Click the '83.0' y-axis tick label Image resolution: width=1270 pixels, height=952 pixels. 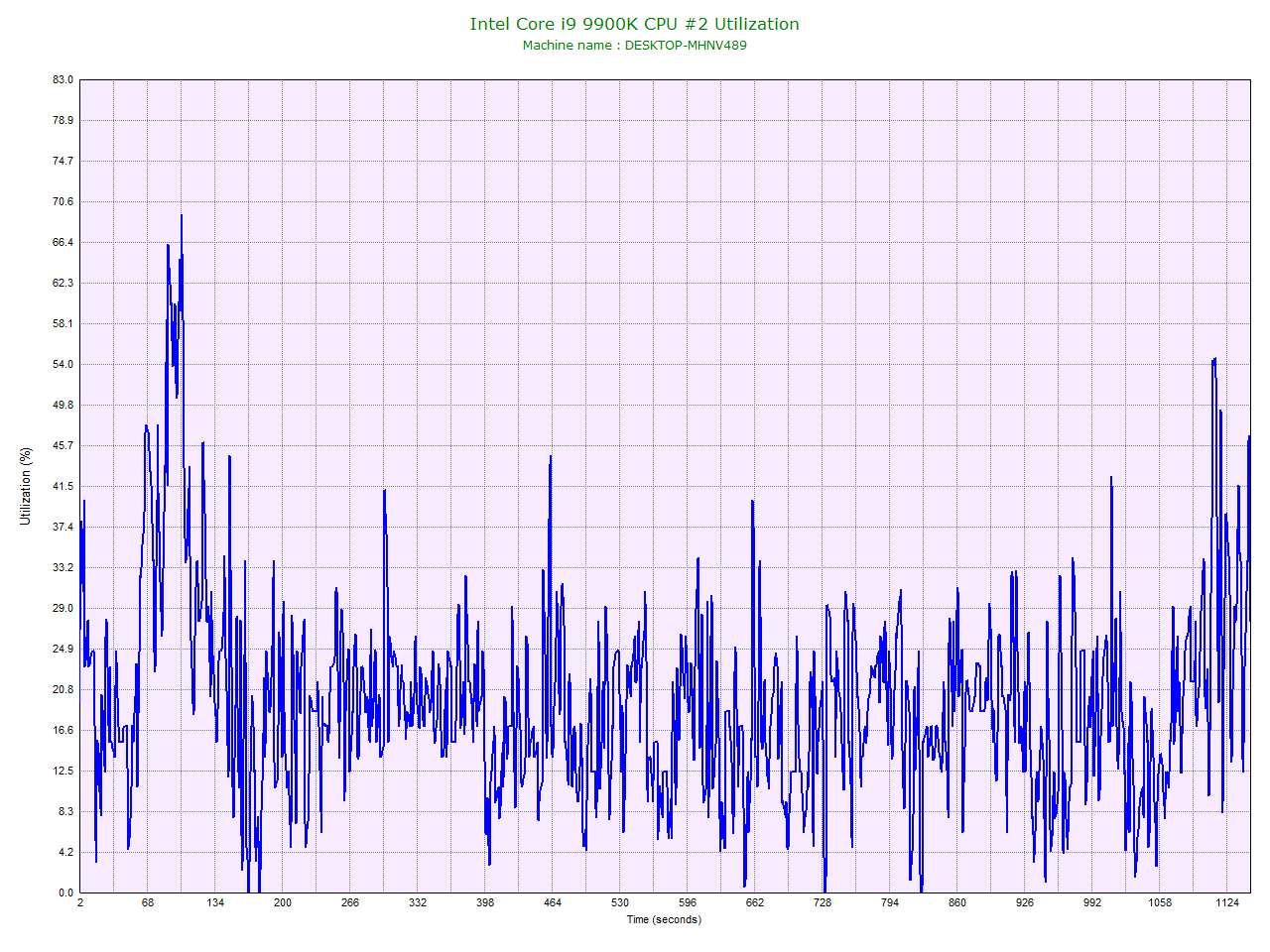click(63, 80)
